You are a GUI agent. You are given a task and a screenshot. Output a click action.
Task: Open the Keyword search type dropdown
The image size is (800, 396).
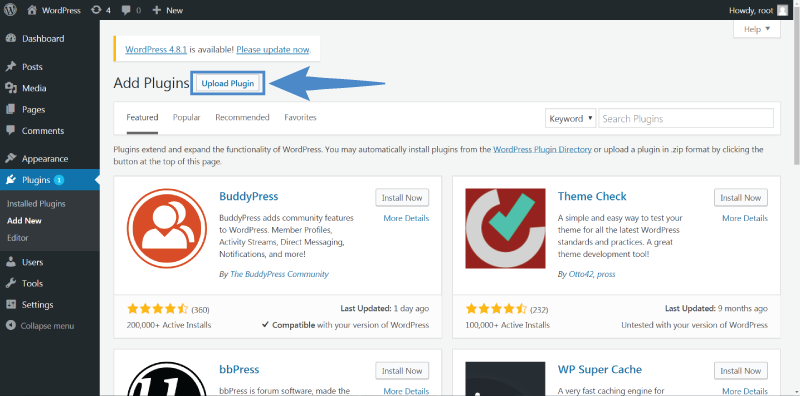pyautogui.click(x=570, y=118)
